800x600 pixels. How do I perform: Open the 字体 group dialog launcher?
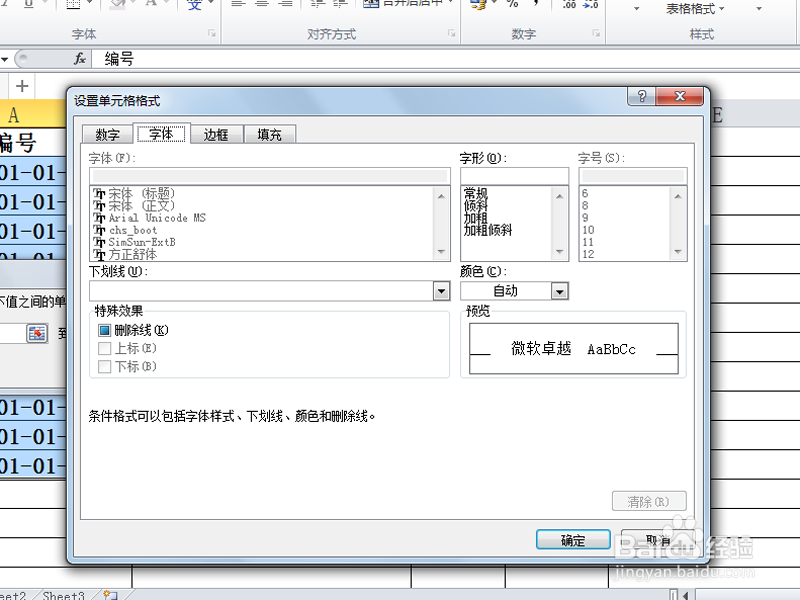[212, 34]
